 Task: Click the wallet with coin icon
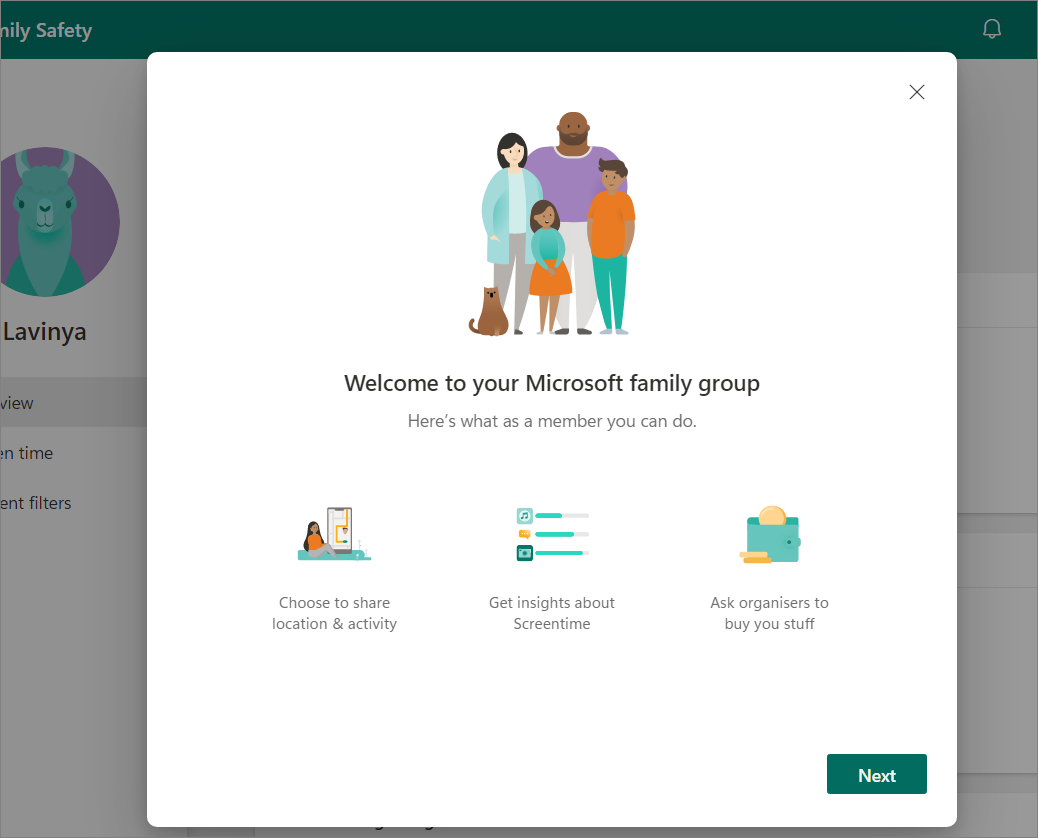pos(770,534)
